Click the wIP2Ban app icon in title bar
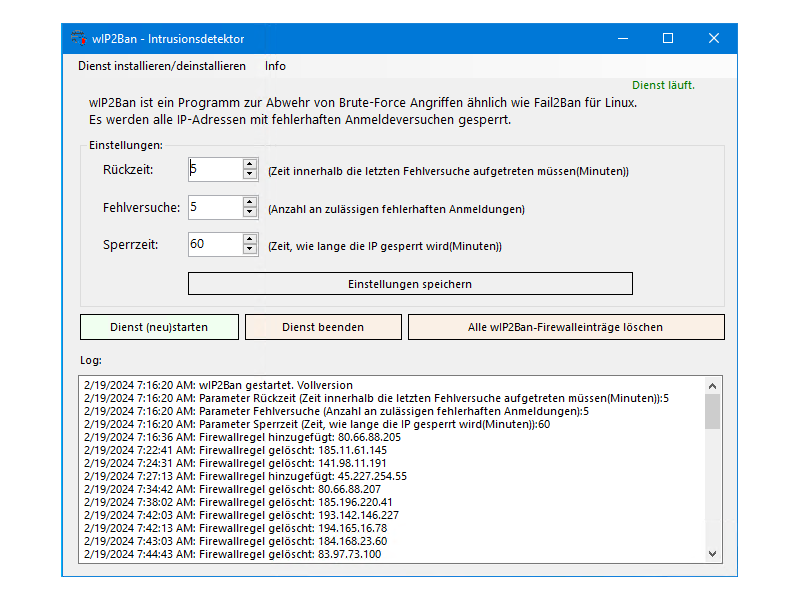This screenshot has height=600, width=800. tap(78, 39)
